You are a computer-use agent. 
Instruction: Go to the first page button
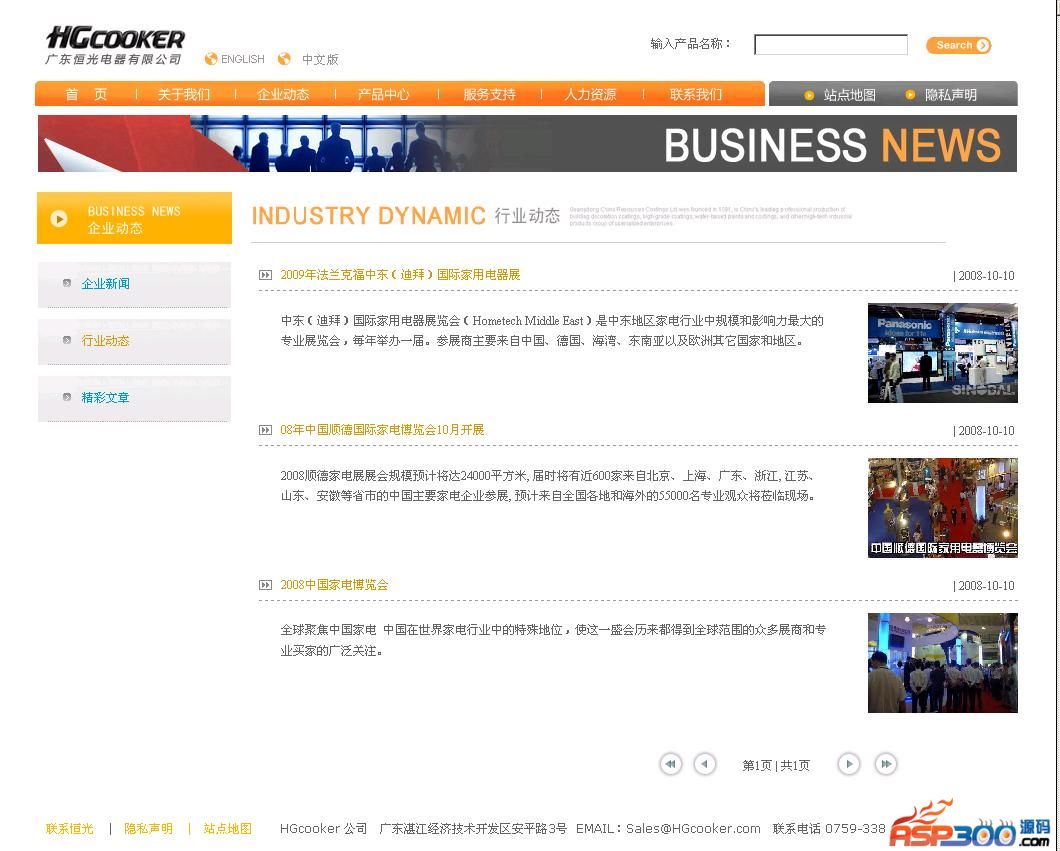(x=670, y=764)
